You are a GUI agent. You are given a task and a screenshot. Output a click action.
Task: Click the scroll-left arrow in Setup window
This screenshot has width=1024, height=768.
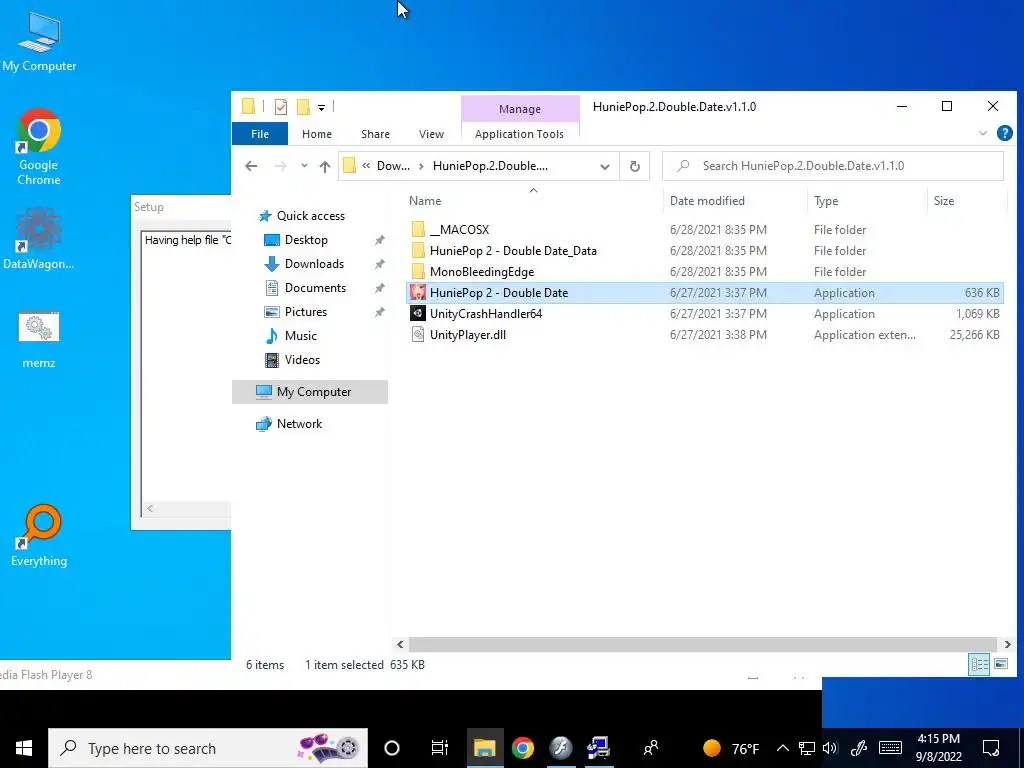150,509
